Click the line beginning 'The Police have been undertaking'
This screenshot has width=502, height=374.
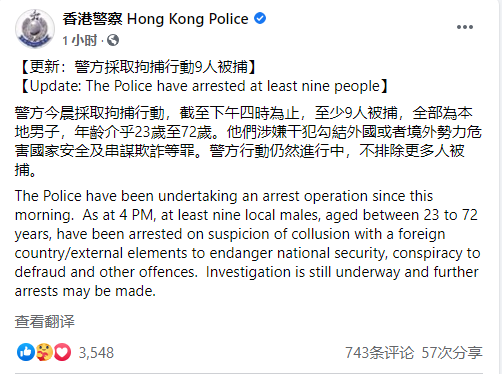(x=224, y=196)
